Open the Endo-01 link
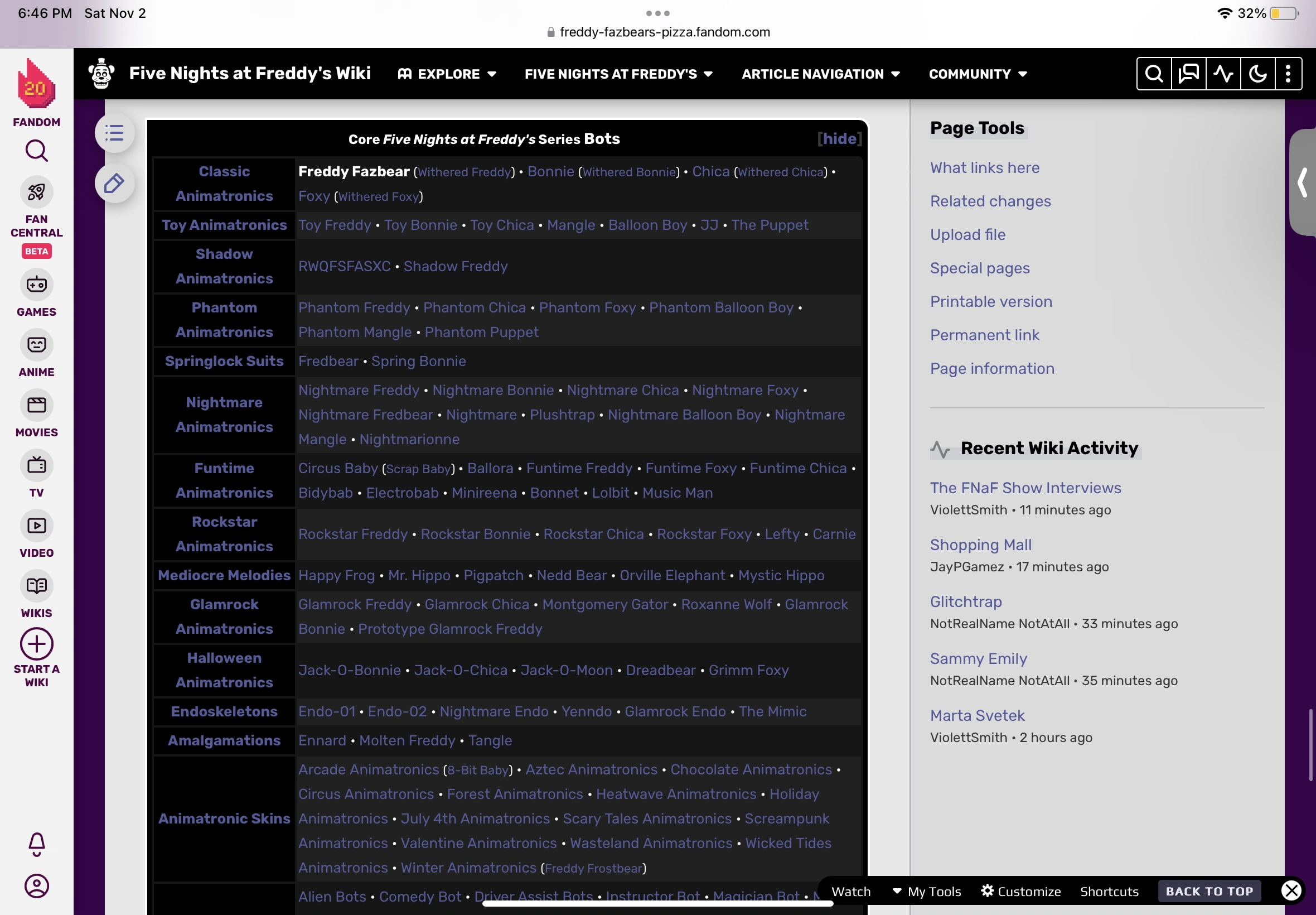Image resolution: width=1316 pixels, height=915 pixels. [327, 711]
